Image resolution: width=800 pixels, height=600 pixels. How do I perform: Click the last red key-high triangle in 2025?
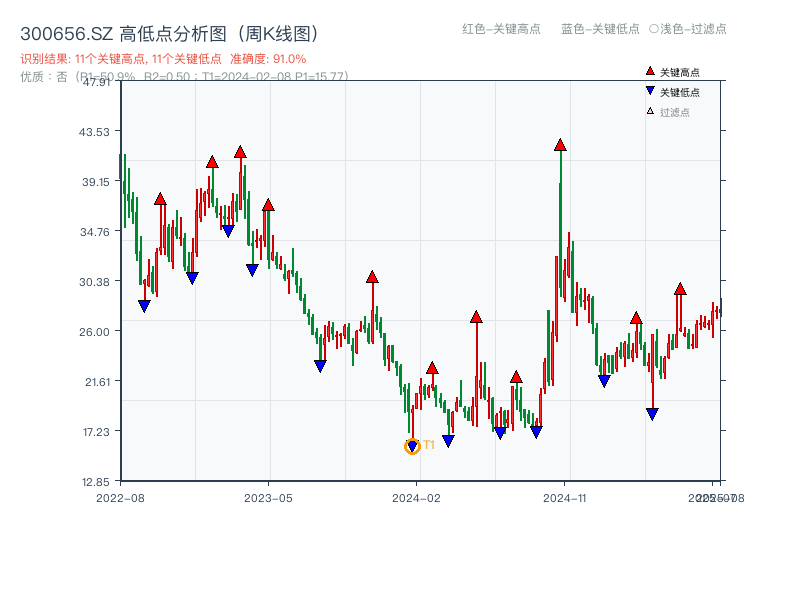click(680, 289)
